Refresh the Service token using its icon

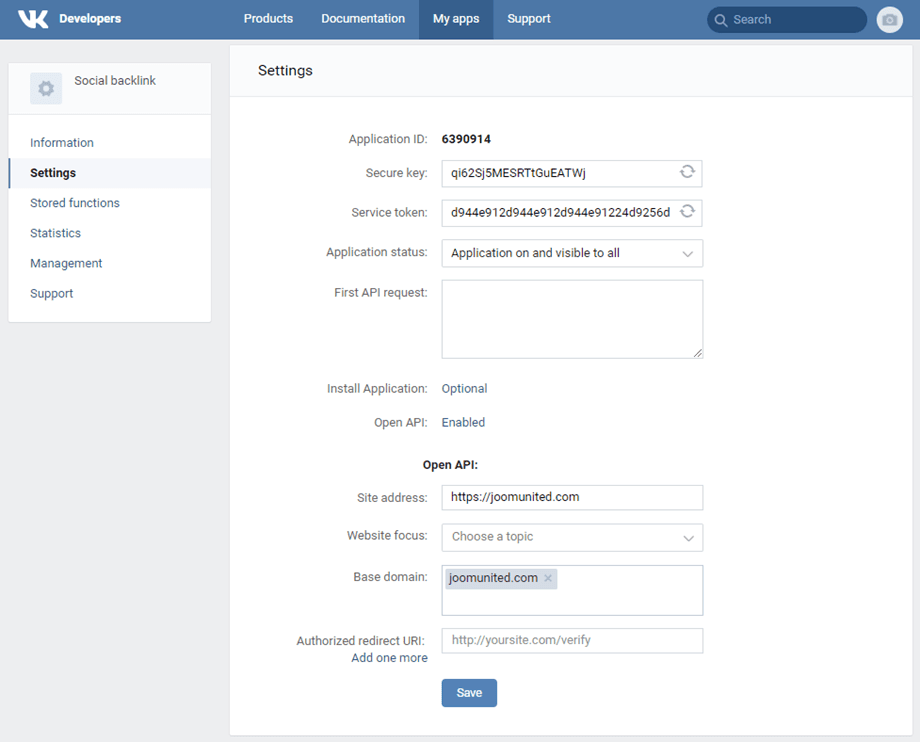coord(687,212)
